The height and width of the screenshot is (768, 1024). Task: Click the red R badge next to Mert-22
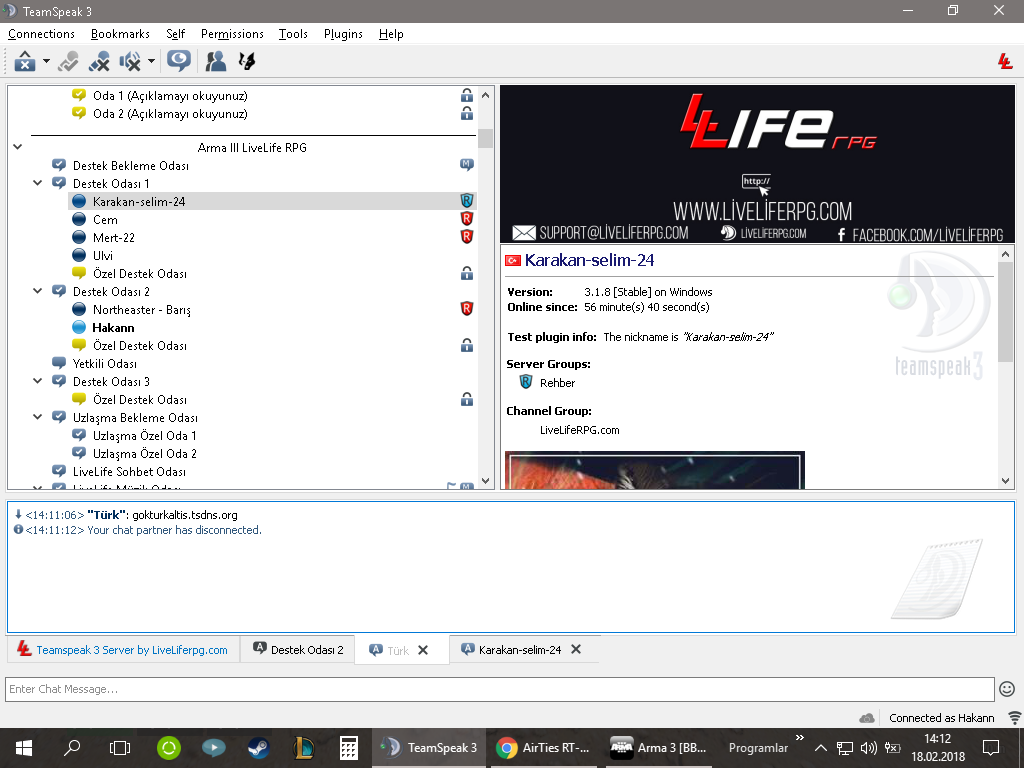(x=467, y=236)
